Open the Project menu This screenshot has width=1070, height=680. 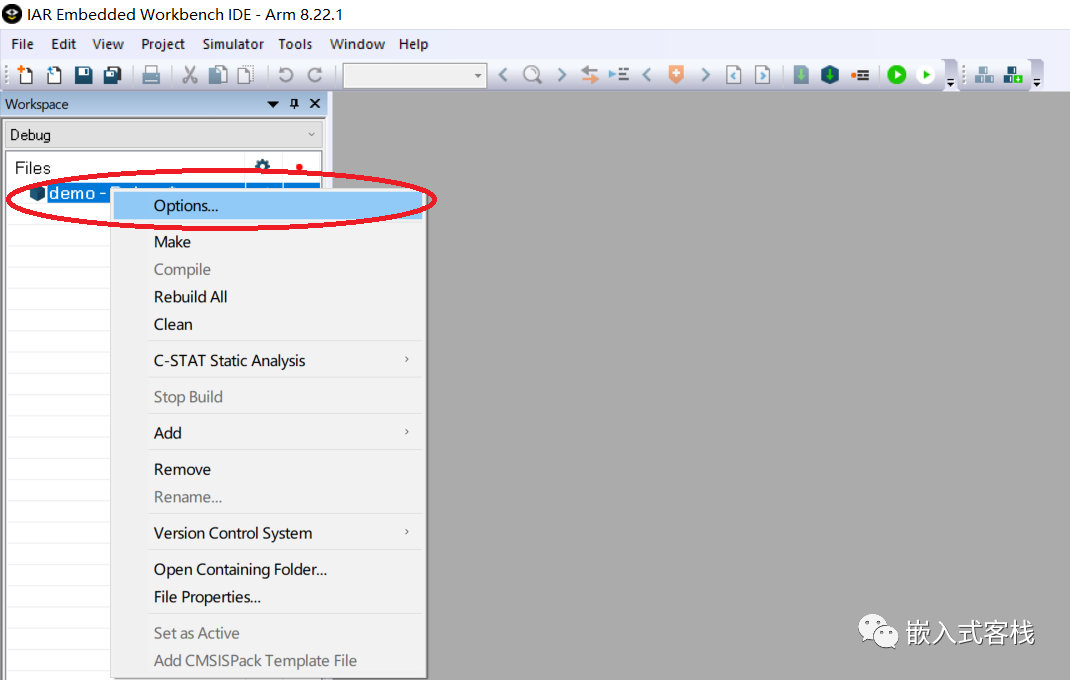(x=162, y=44)
